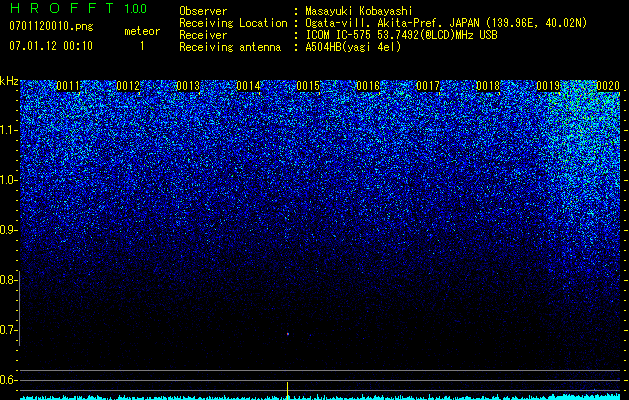The height and width of the screenshot is (400, 629).
Task: Click the 1.1 kHz axis tick label
Action: [x=9, y=130]
